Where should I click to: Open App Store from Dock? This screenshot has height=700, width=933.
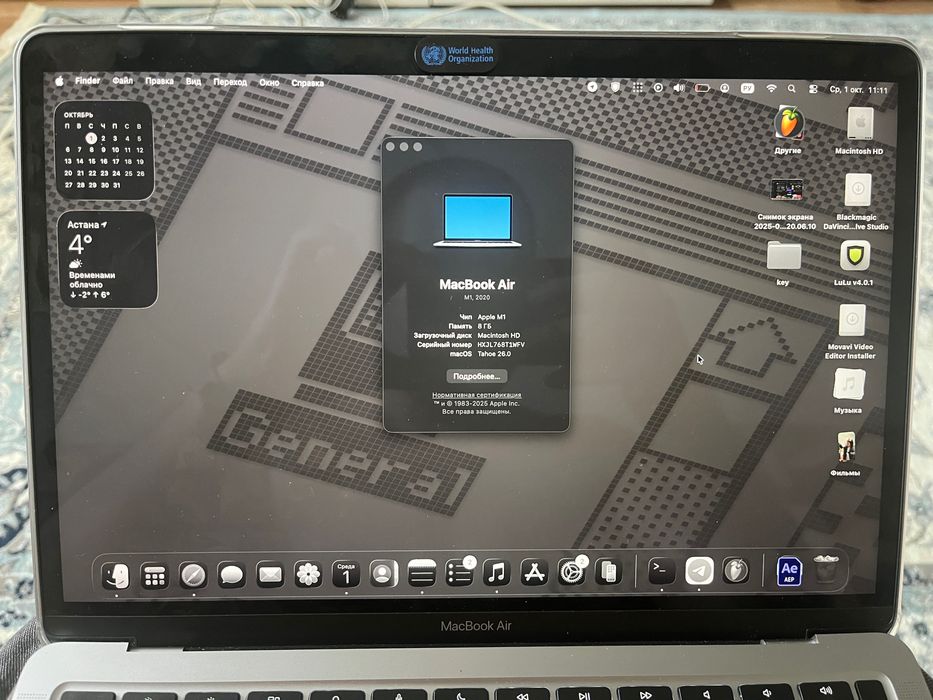534,573
